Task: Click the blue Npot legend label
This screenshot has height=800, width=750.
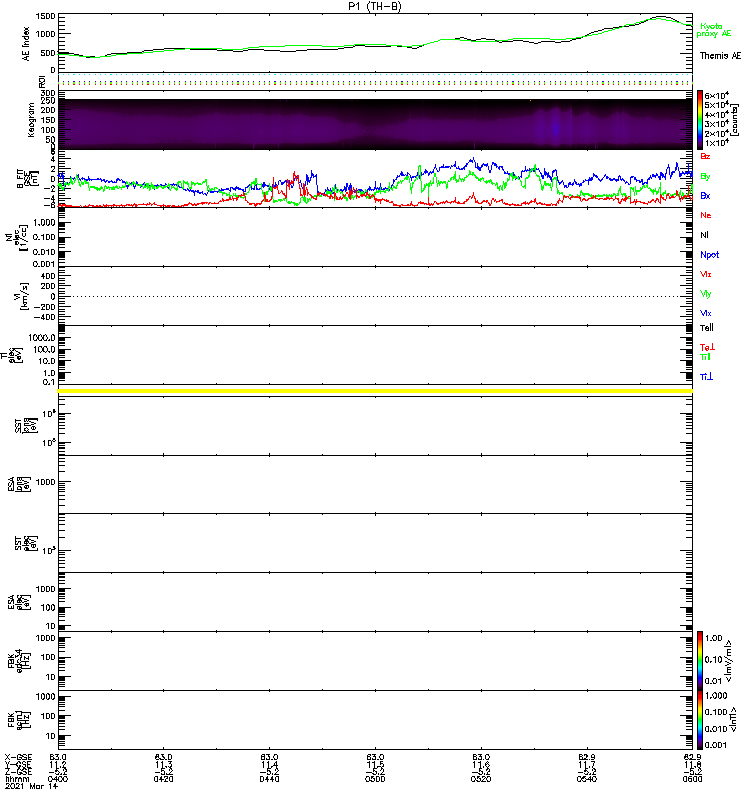Action: [x=710, y=255]
